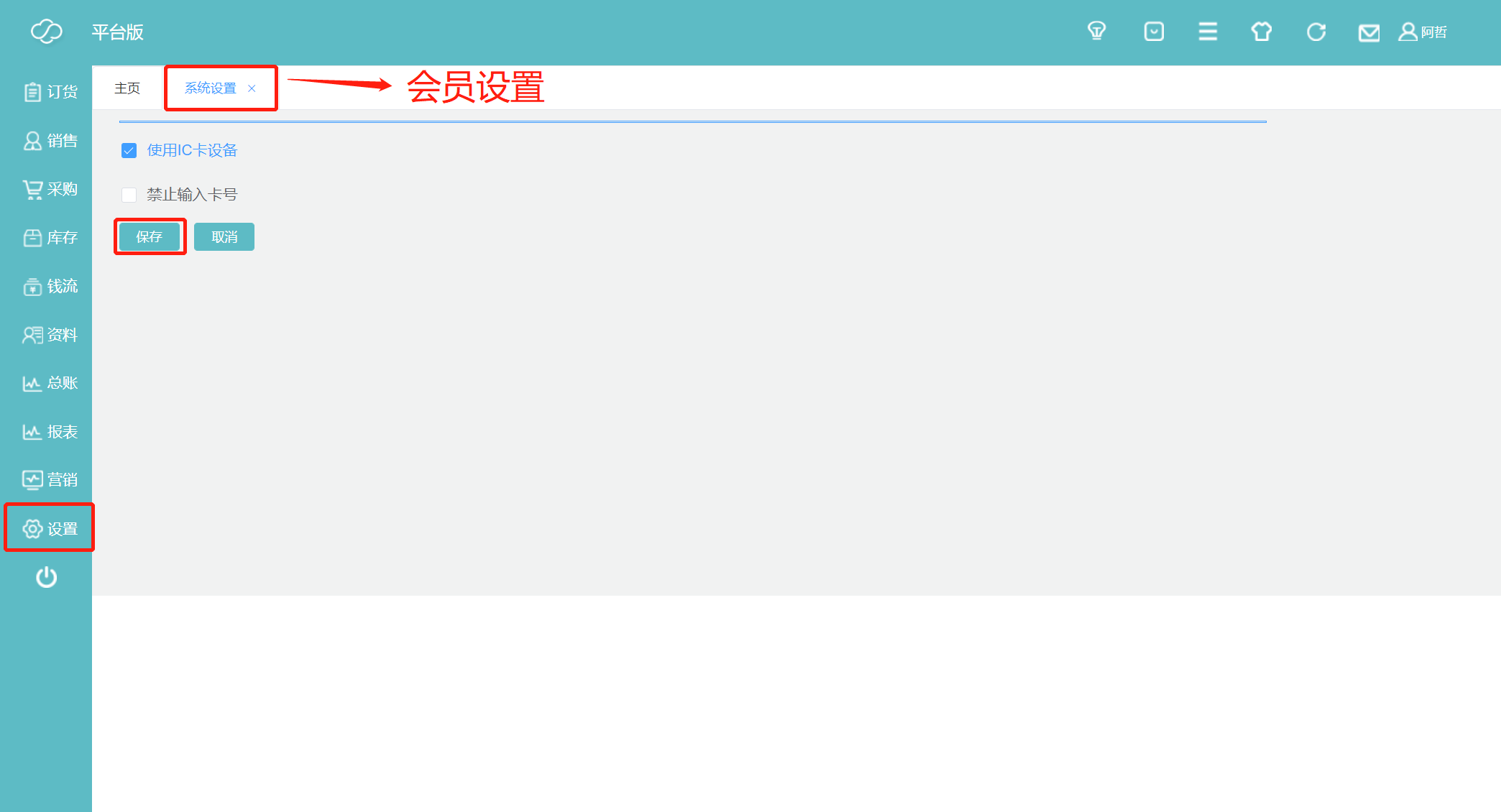Go to the 采购 purchasing section
Image resolution: width=1501 pixels, height=812 pixels.
point(50,189)
